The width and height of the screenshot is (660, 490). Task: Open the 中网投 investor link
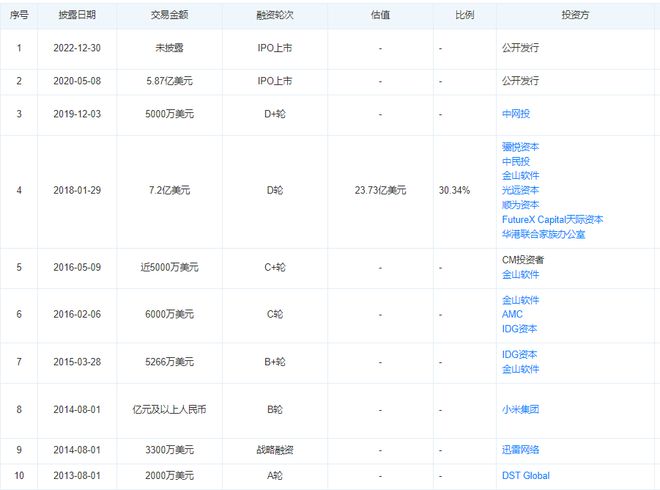516,114
